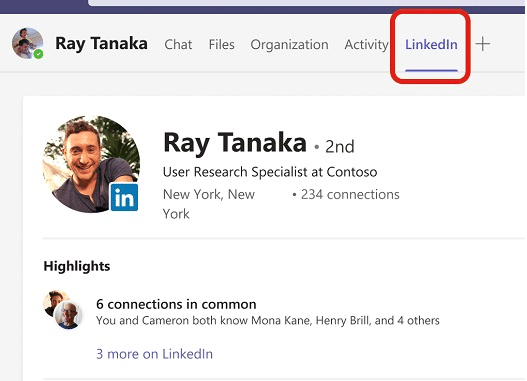Screen dimensions: 527x381
Task: Click 'You and Cameron both know' description
Action: coord(268,321)
